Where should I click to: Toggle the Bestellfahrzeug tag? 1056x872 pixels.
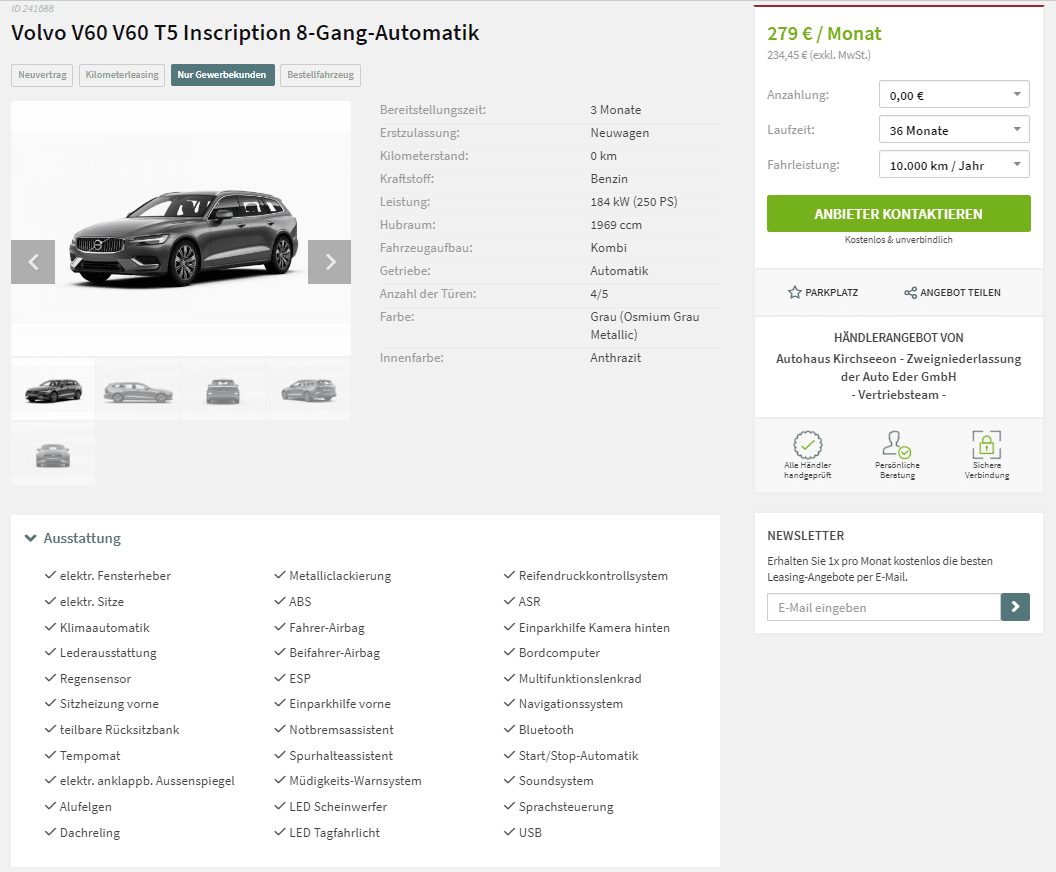tap(321, 75)
